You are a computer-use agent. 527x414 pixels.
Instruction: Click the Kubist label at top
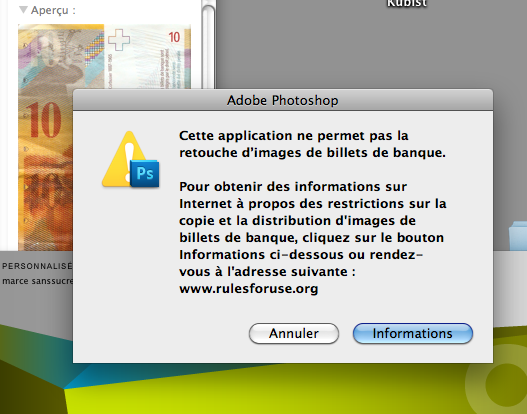tap(407, 3)
